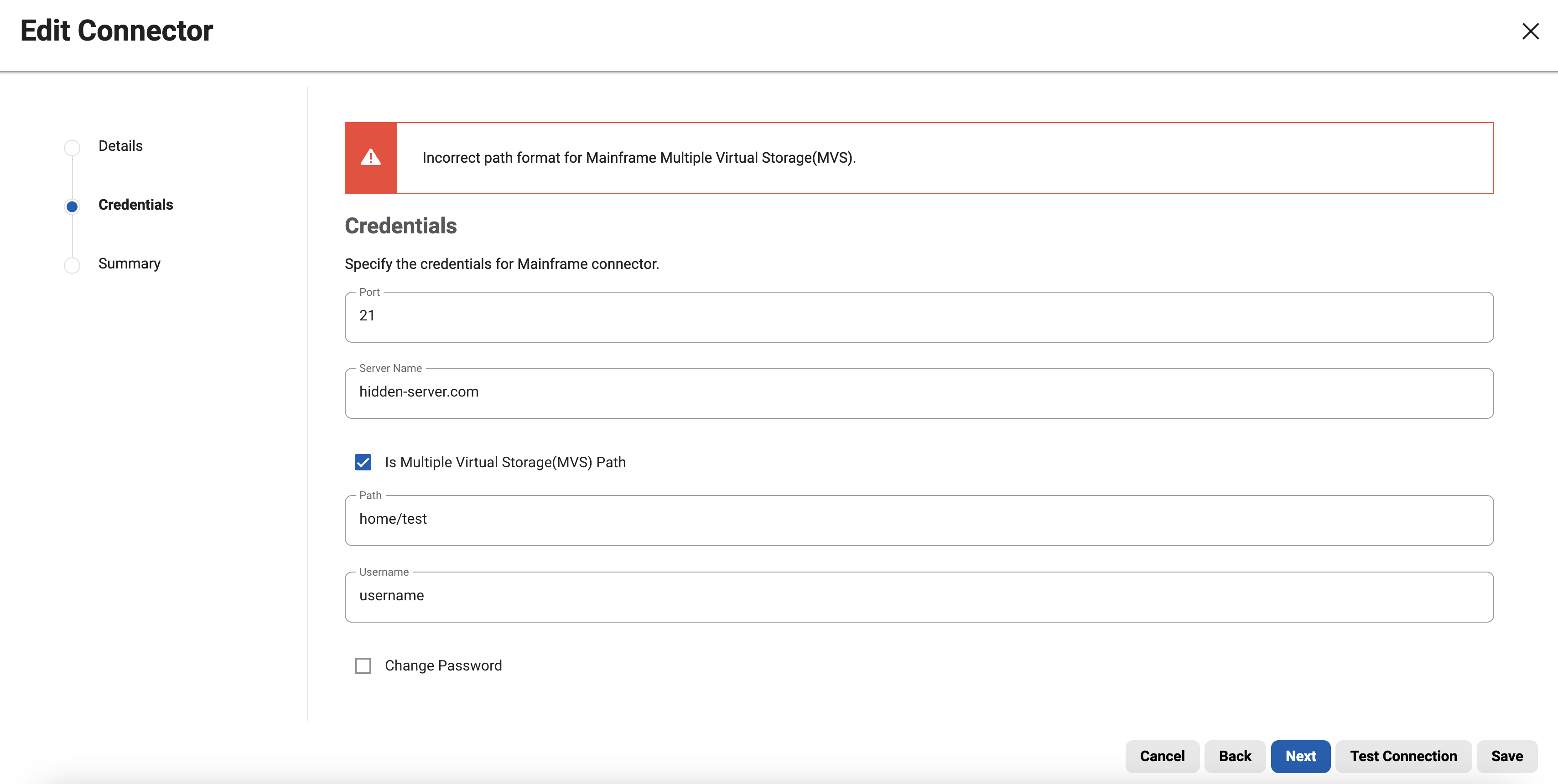This screenshot has width=1558, height=784.
Task: Go to the Details step label
Action: [x=120, y=146]
